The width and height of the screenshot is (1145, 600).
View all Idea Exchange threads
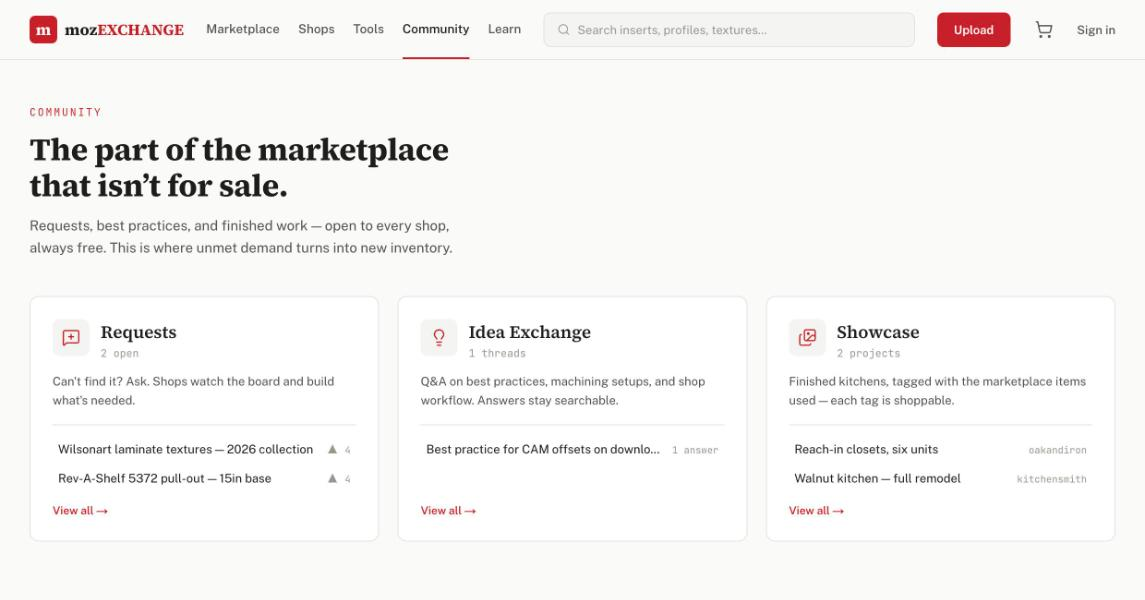[448, 511]
